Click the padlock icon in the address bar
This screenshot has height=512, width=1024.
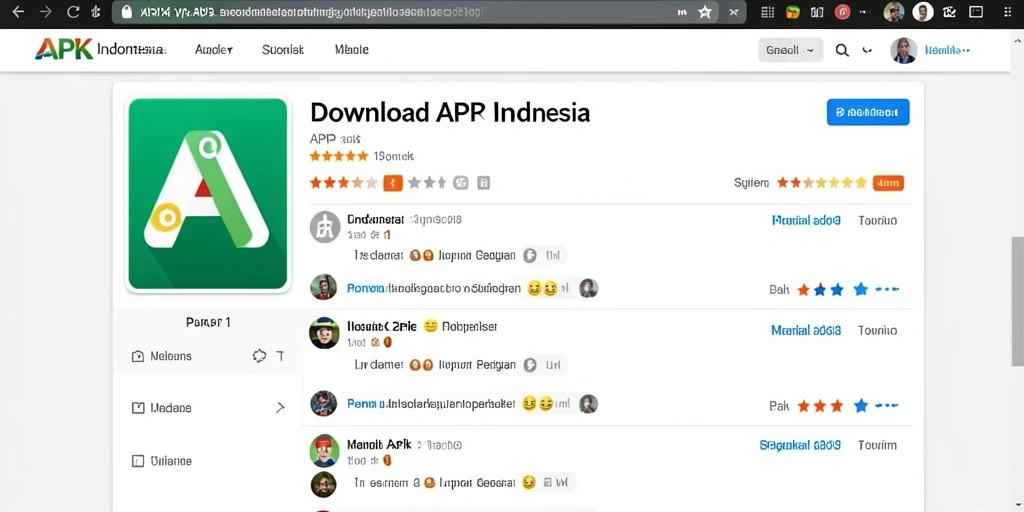pos(127,12)
